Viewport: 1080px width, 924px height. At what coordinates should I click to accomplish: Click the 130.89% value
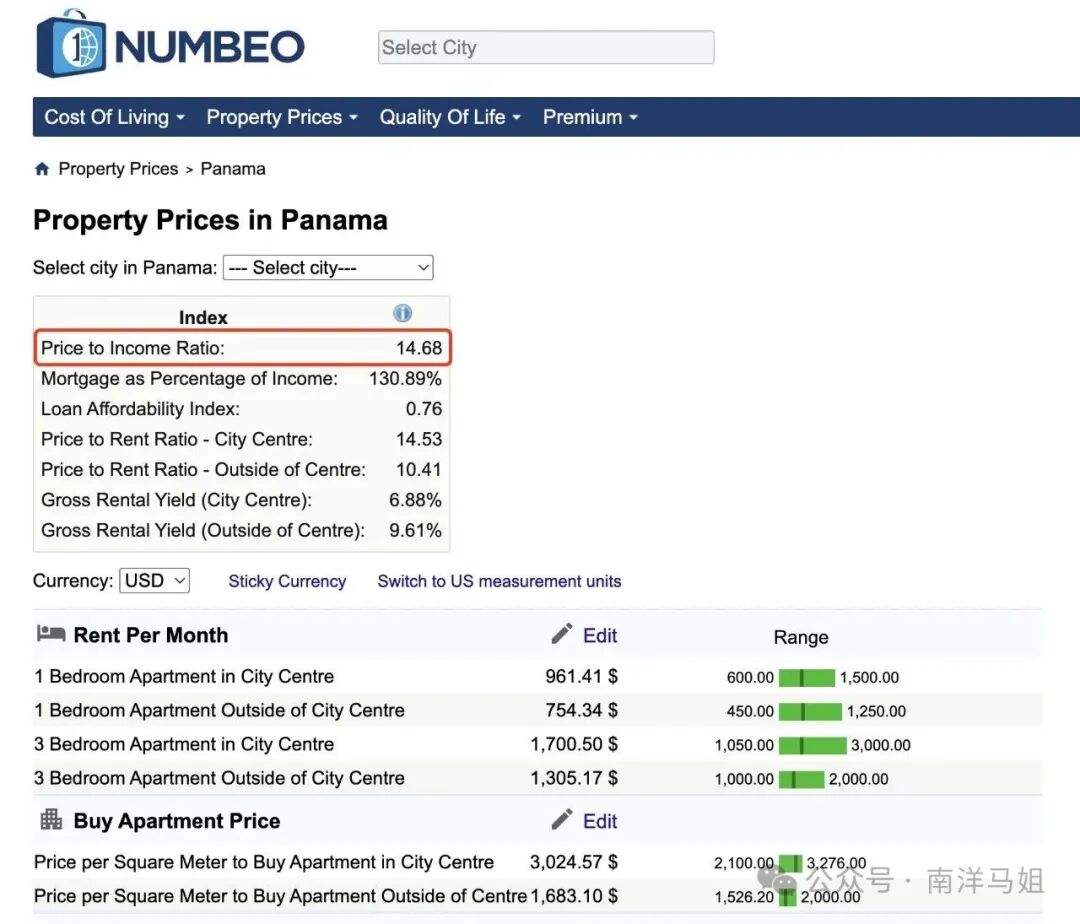point(405,378)
